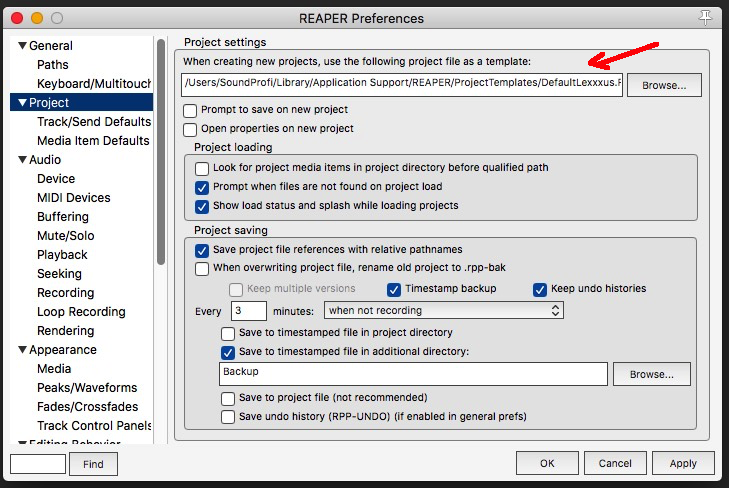This screenshot has width=729, height=488.
Task: Select Track/Send Defaults page
Action: coord(94,122)
